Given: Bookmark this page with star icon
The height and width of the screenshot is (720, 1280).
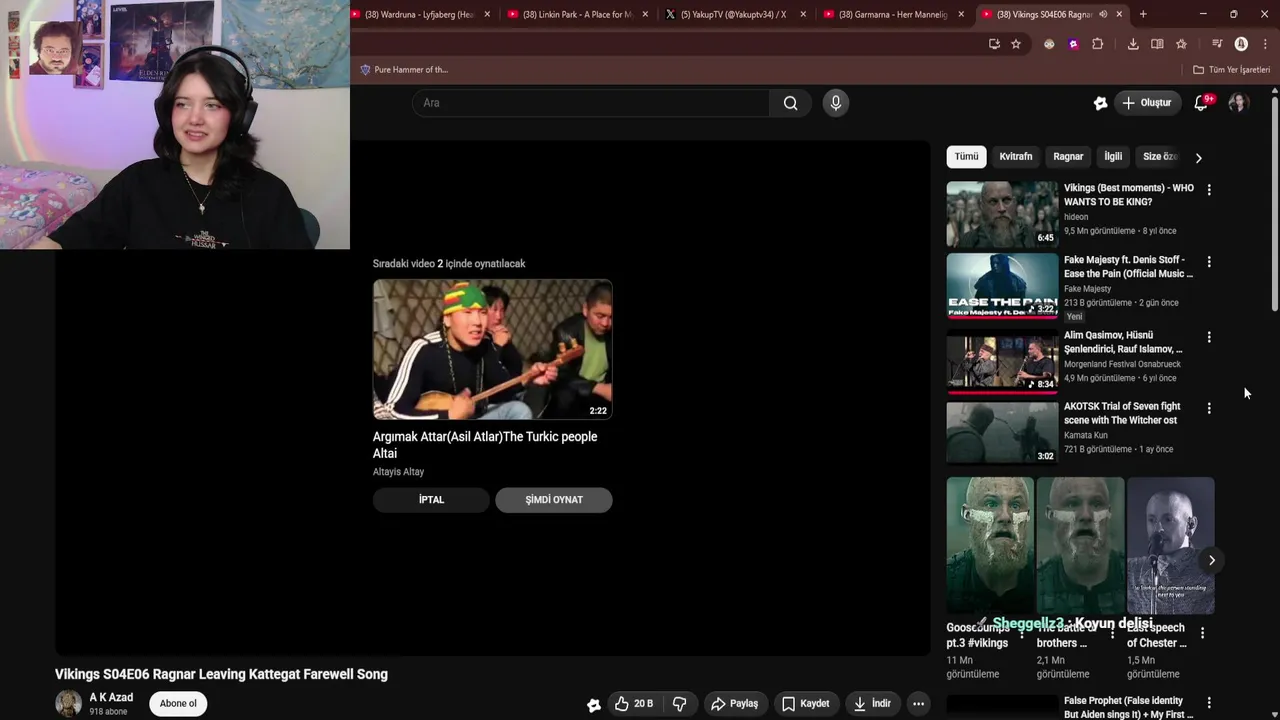Looking at the screenshot, I should (x=1016, y=44).
